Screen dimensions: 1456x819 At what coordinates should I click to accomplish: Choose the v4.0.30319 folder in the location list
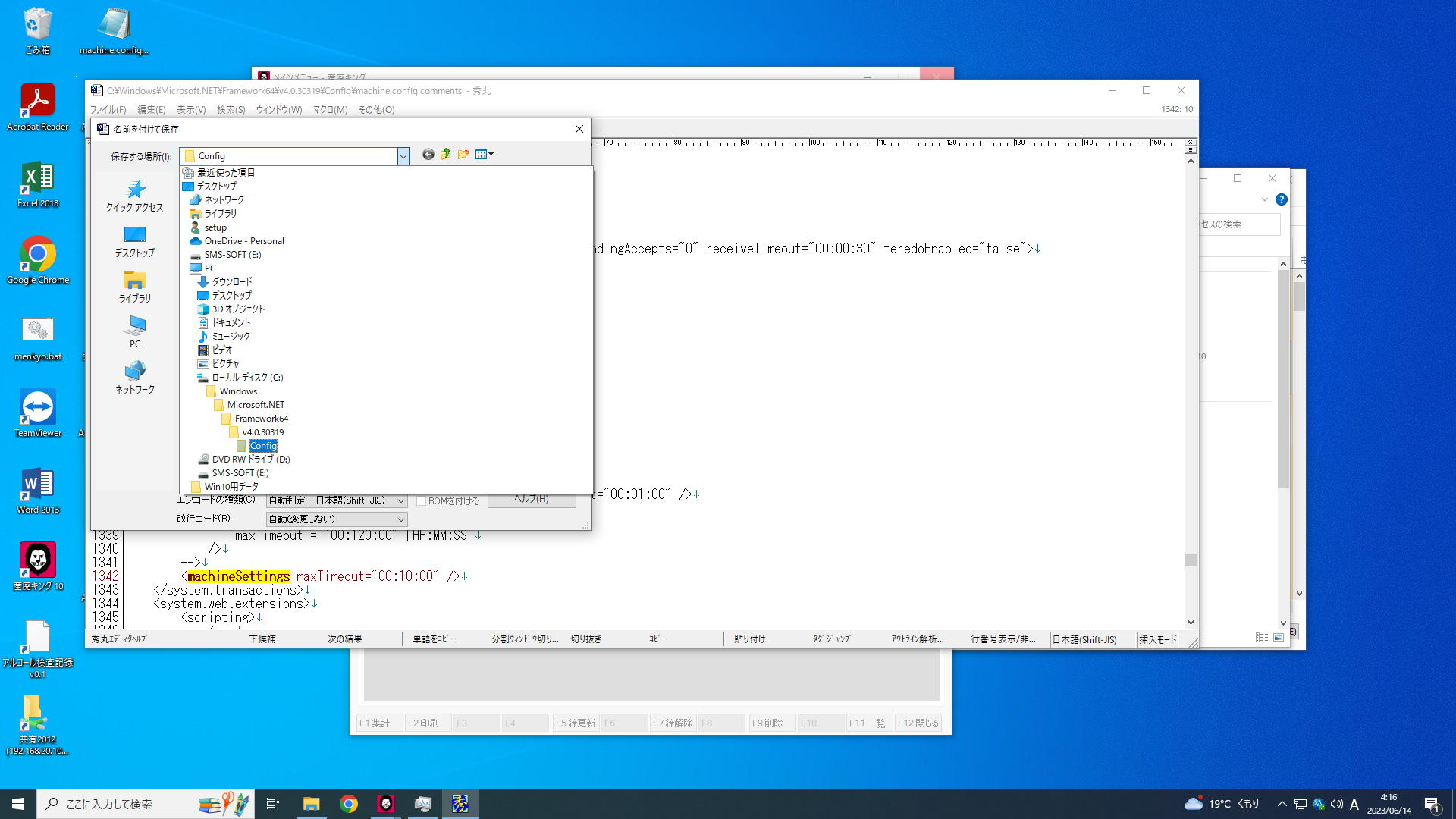click(262, 432)
